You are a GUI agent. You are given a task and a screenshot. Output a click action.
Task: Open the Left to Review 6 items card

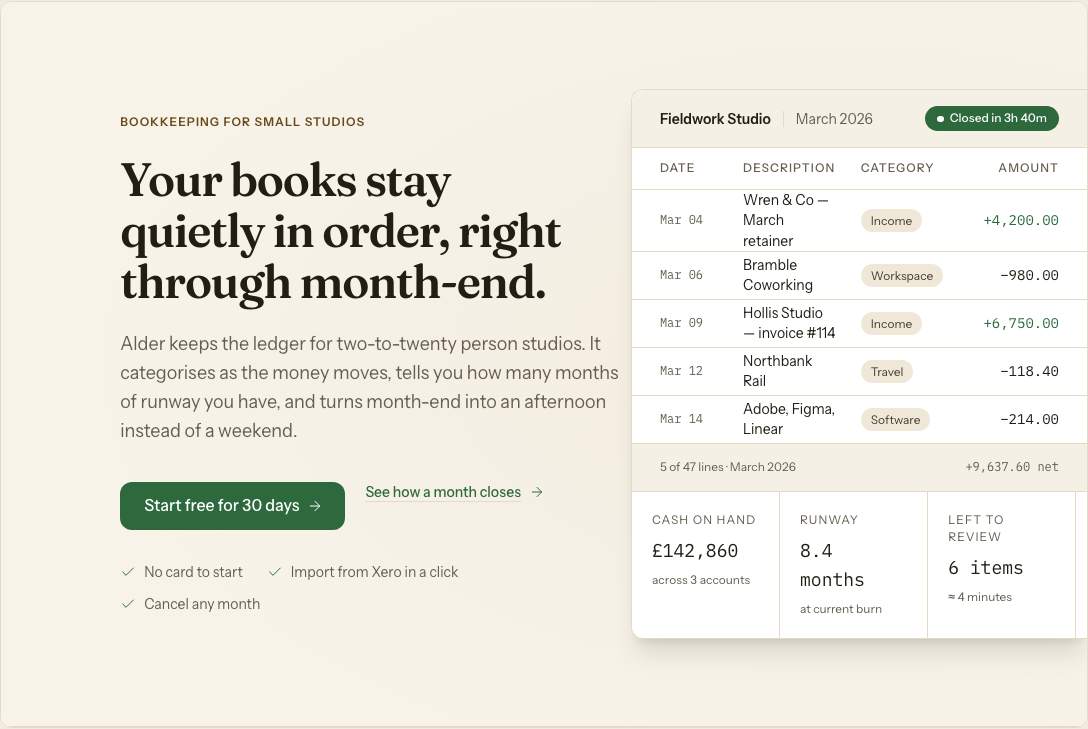[1001, 565]
